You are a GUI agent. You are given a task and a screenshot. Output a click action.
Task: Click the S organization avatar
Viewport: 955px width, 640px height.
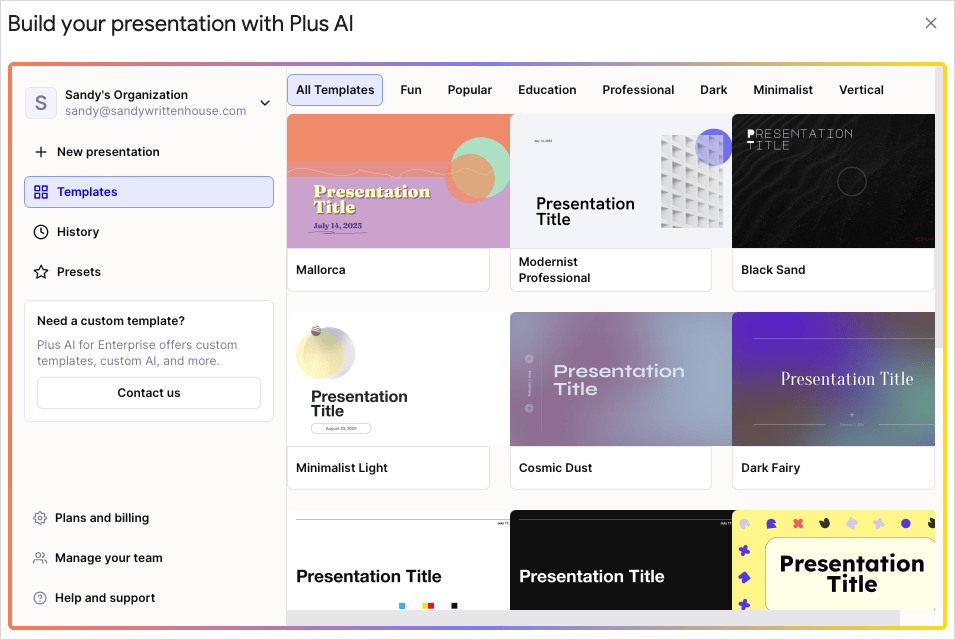[41, 103]
